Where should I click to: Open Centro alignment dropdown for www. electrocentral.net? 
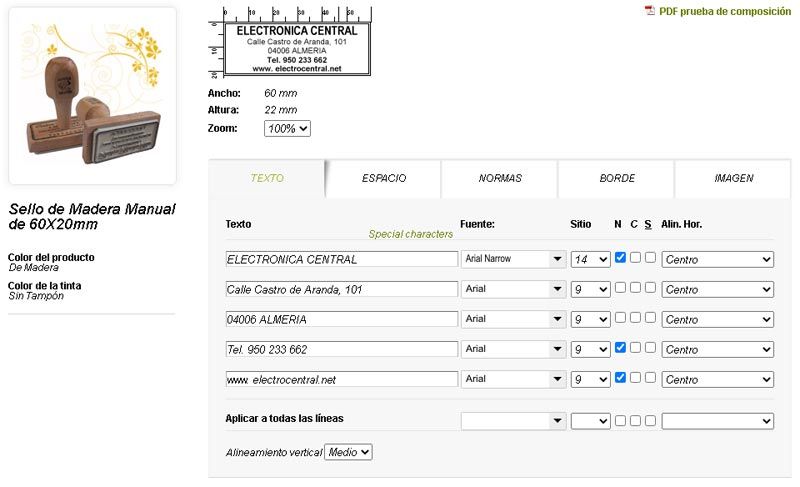point(717,379)
